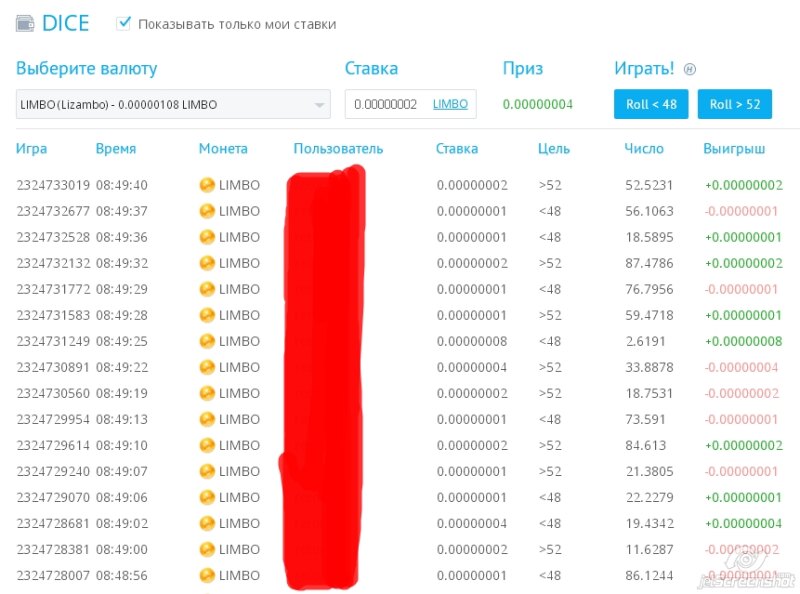This screenshot has width=800, height=594.
Task: Open game ID 2324731583 entry
Action: (x=53, y=315)
